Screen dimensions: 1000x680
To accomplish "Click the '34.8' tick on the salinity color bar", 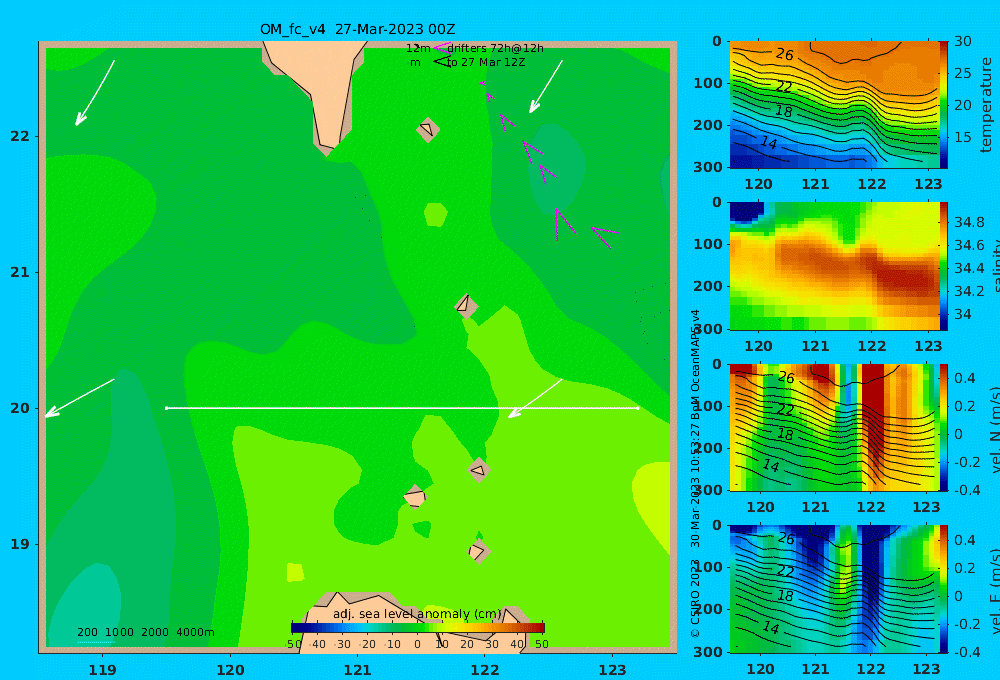I will coord(969,223).
